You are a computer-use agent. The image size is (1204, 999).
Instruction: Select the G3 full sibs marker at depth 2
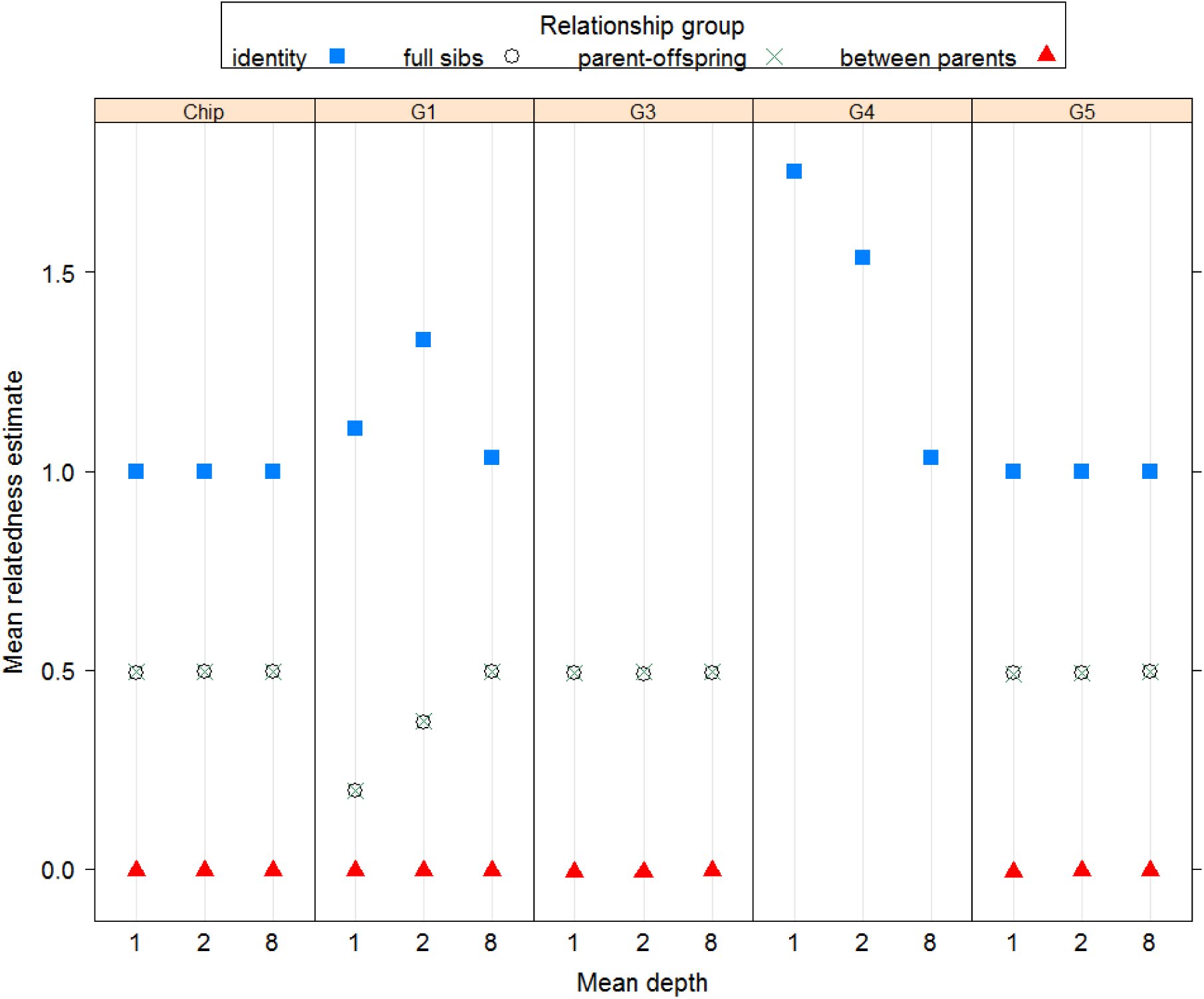[x=643, y=673]
